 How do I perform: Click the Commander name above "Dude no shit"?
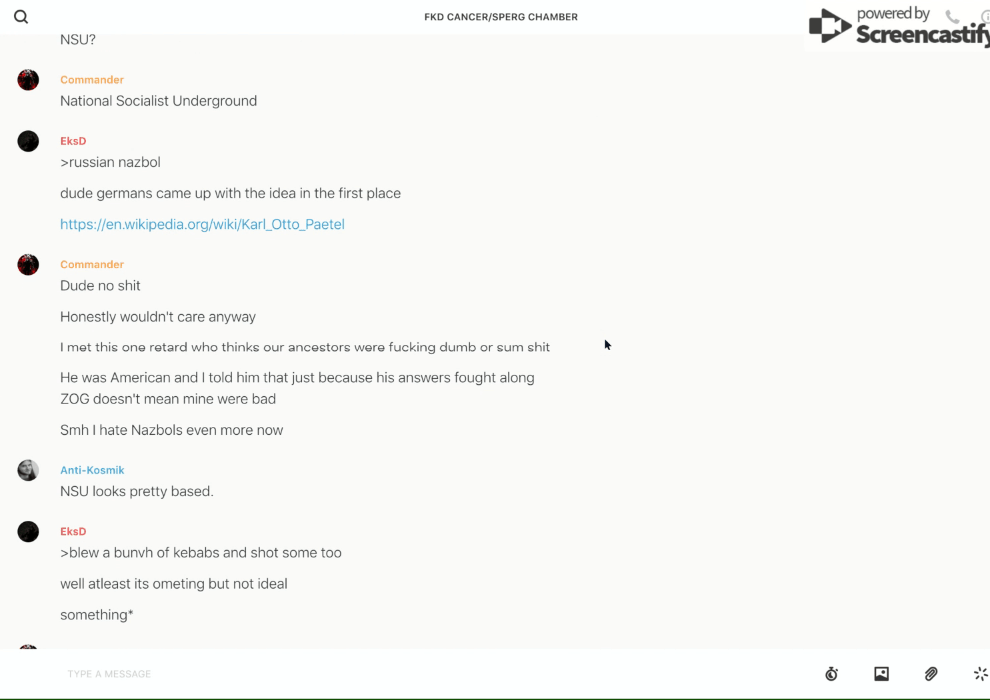tap(92, 264)
